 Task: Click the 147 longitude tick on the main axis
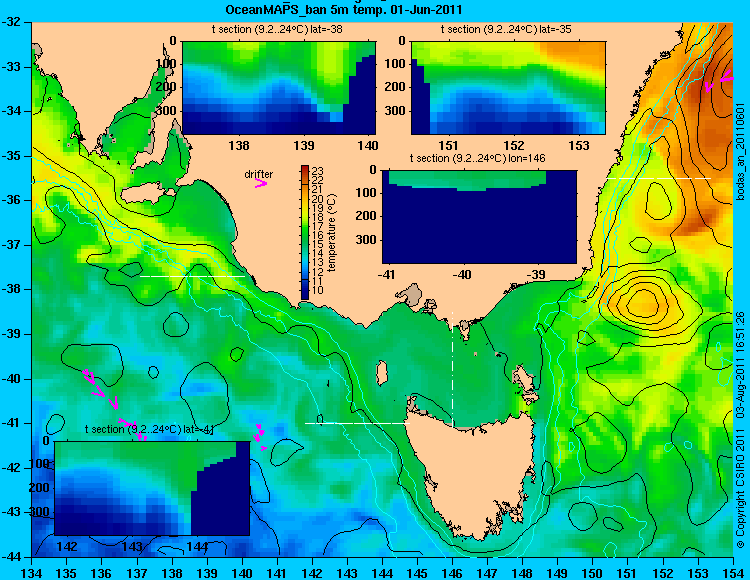coord(487,572)
